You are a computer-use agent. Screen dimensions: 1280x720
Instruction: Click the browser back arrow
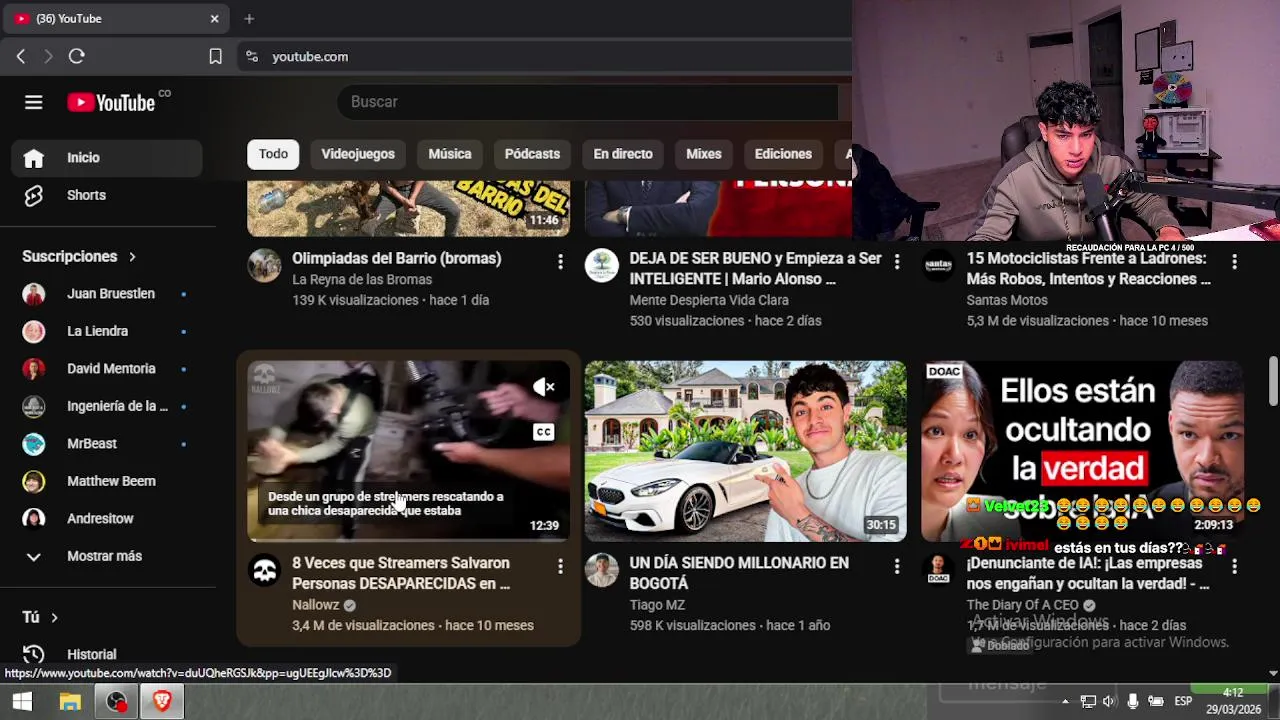tap(20, 57)
